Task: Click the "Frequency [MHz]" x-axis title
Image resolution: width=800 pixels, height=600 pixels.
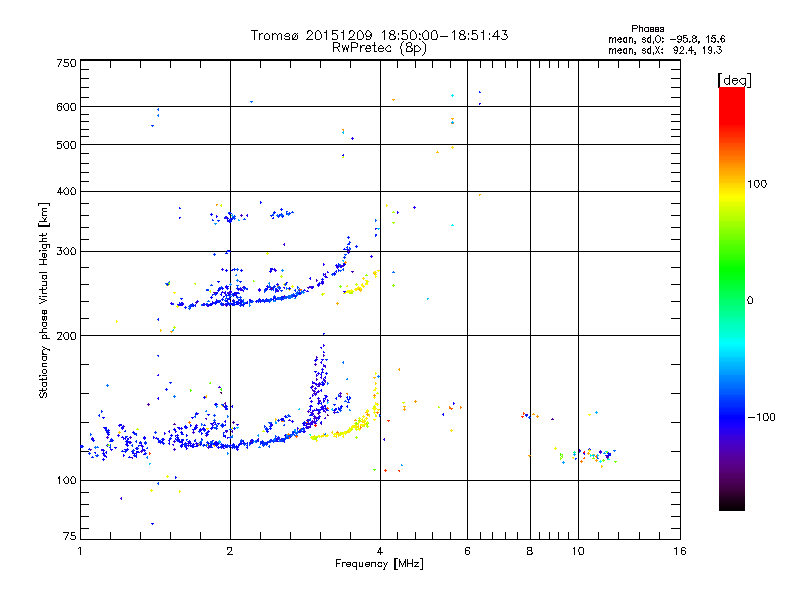Action: 379,564
